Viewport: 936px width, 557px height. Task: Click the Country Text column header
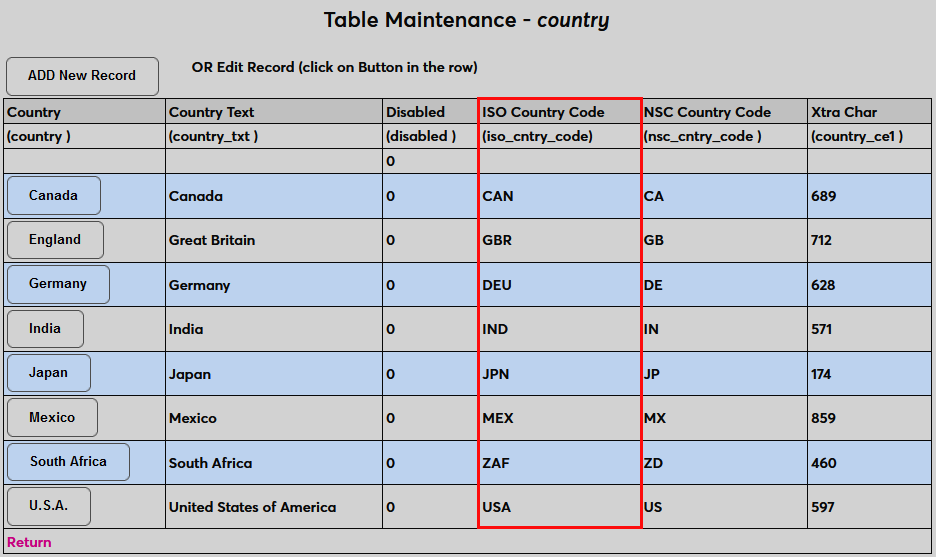[212, 112]
